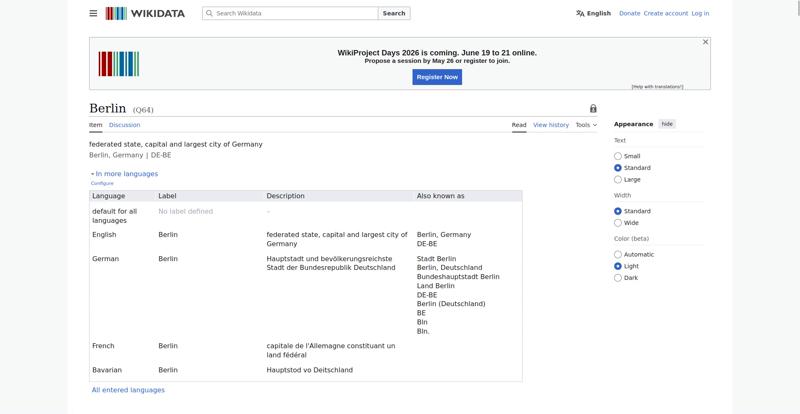The image size is (800, 414).
Task: Click the language translate icon near English
Action: point(580,13)
